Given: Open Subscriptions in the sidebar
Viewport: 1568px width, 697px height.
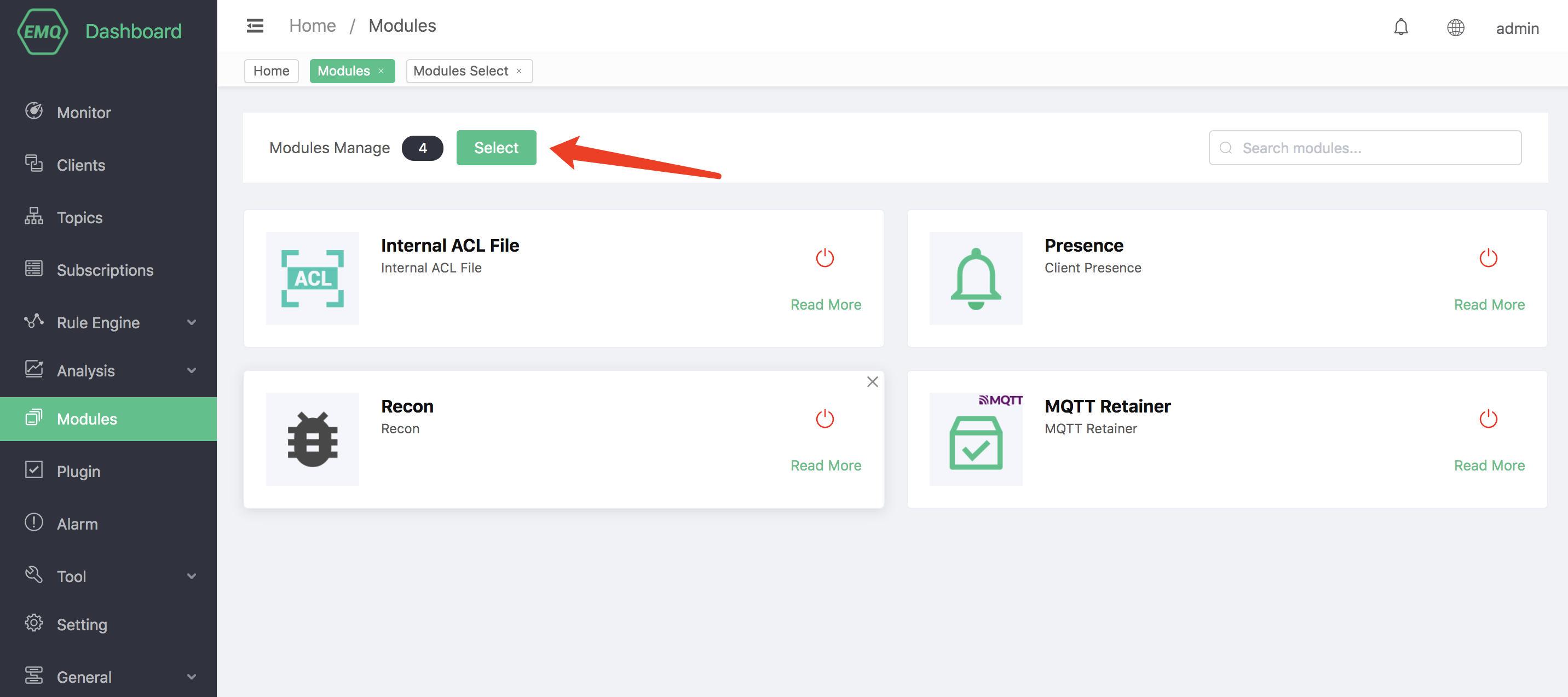Looking at the screenshot, I should coord(108,270).
